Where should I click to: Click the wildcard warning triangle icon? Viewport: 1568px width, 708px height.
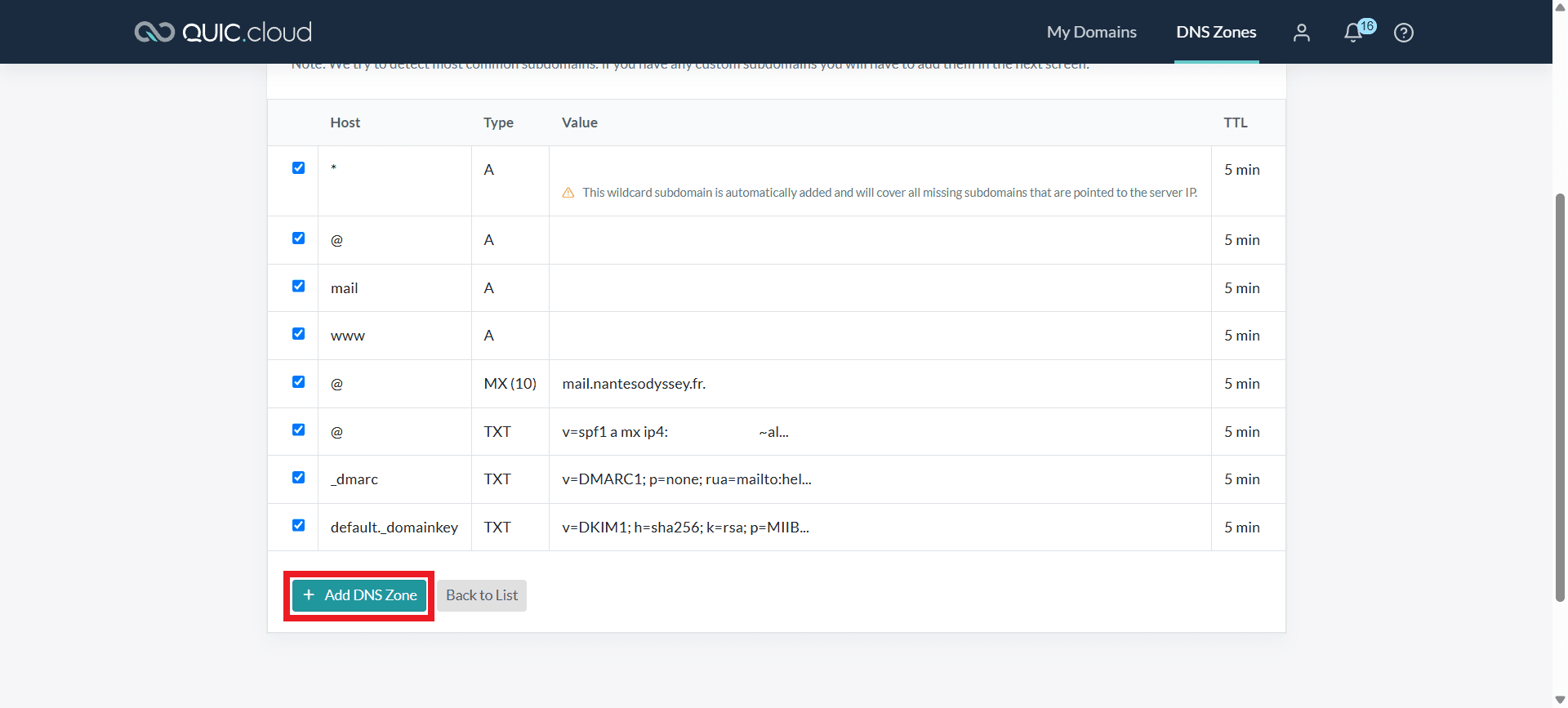pos(568,193)
